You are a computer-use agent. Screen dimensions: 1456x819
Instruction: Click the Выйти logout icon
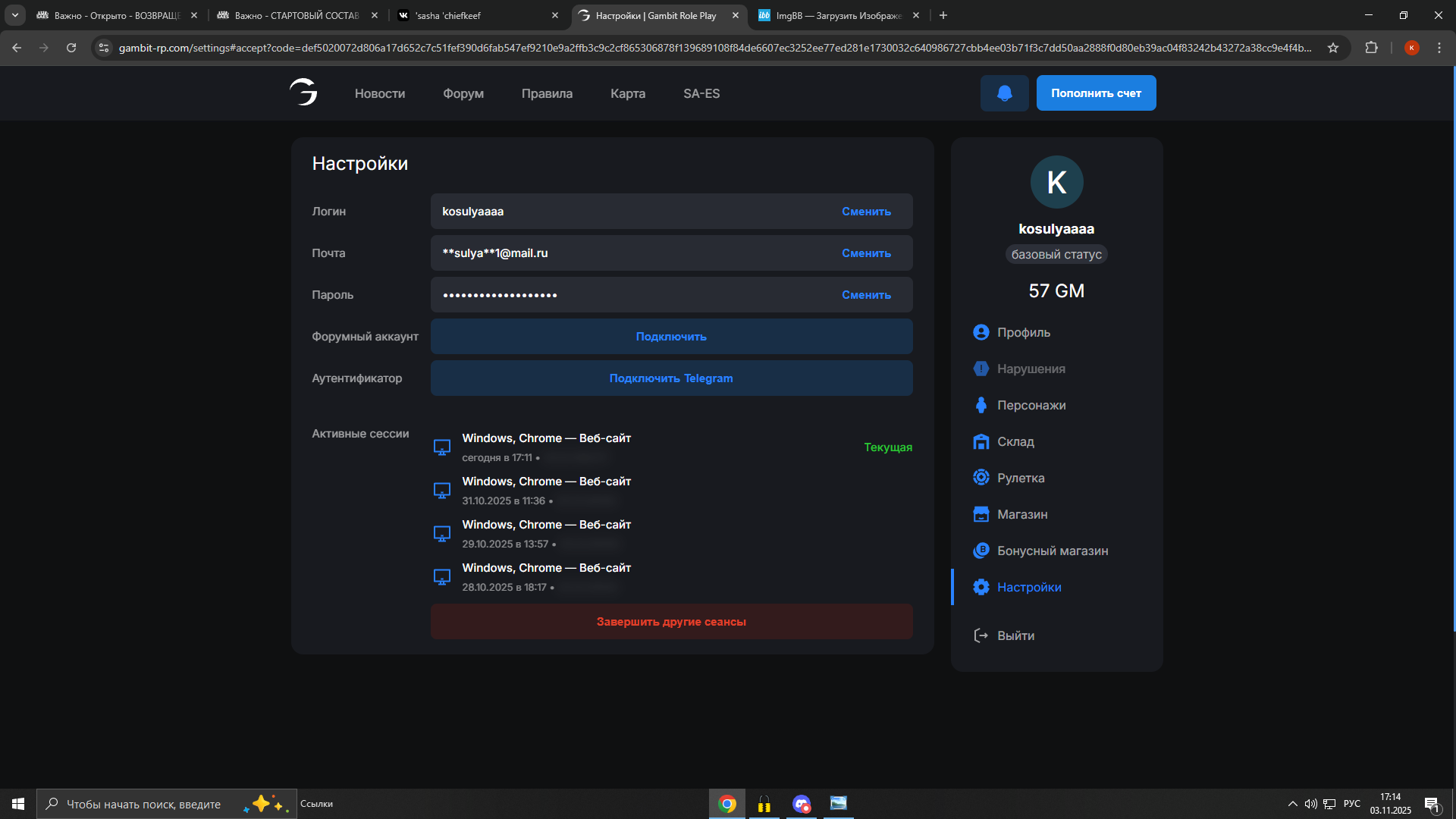981,635
